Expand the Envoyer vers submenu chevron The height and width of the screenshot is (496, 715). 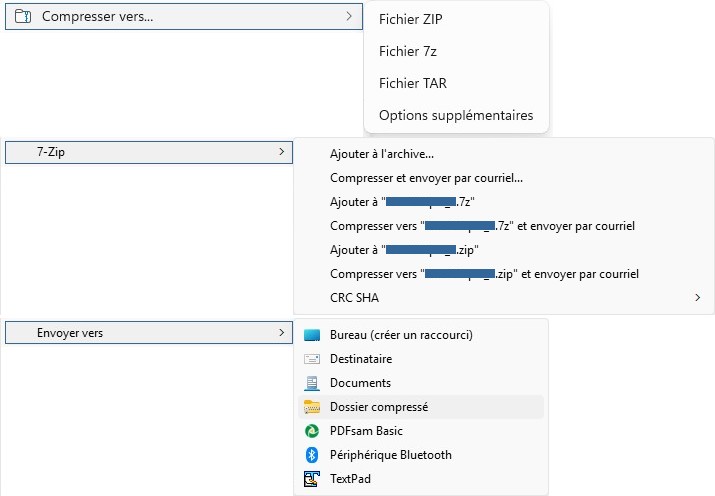[x=281, y=332]
